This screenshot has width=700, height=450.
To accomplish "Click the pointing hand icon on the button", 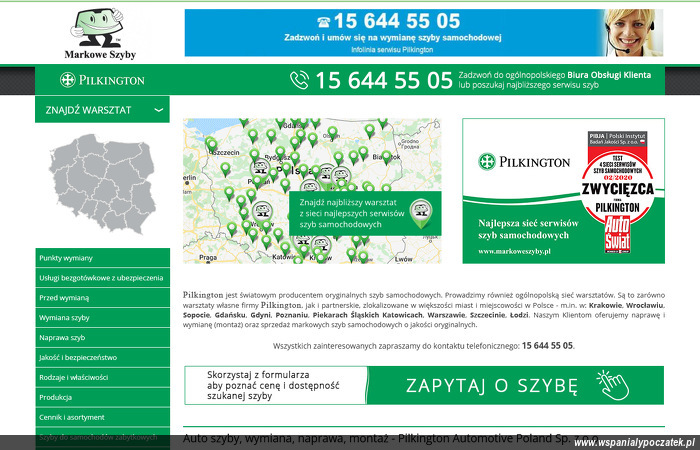I will click(612, 385).
